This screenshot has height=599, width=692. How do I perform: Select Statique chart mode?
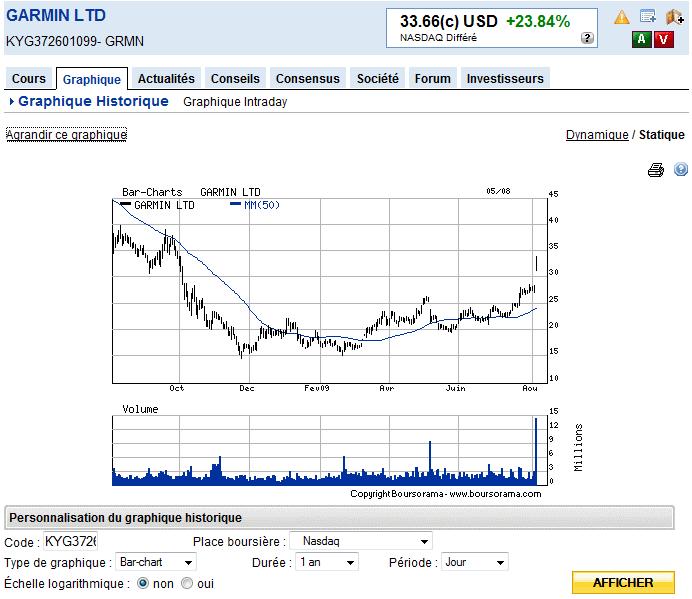662,135
